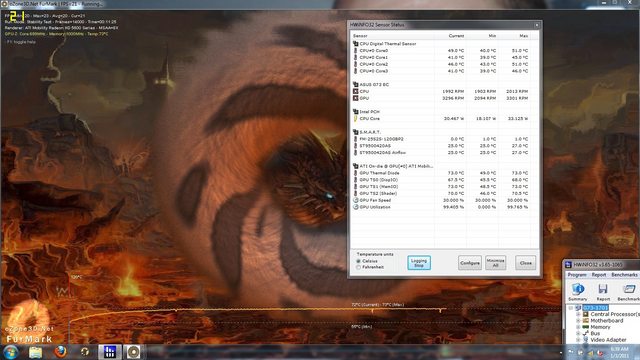Click ASUS G73 EC sensor group icon

click(x=355, y=84)
